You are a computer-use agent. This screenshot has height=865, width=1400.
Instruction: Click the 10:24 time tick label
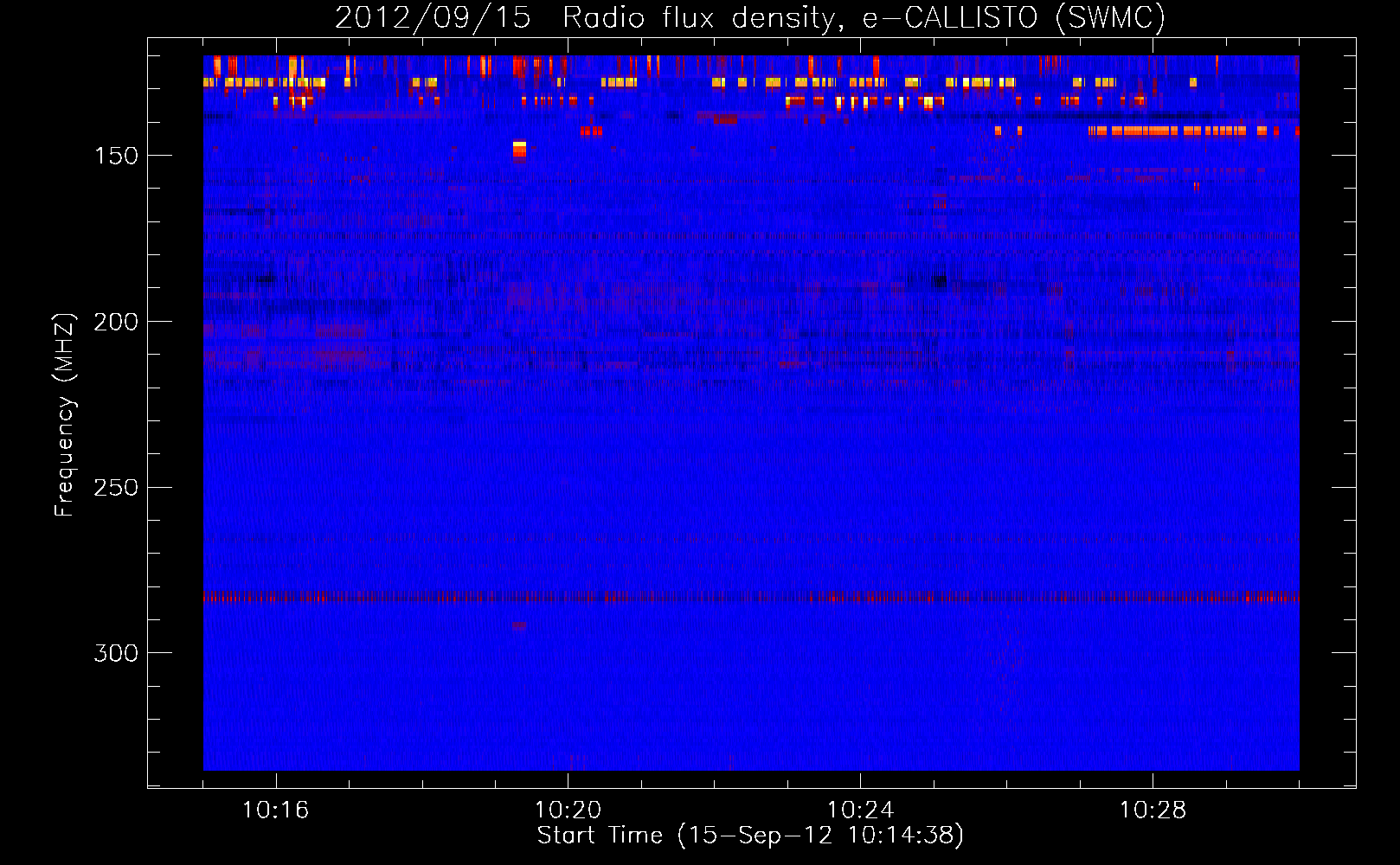(x=860, y=811)
